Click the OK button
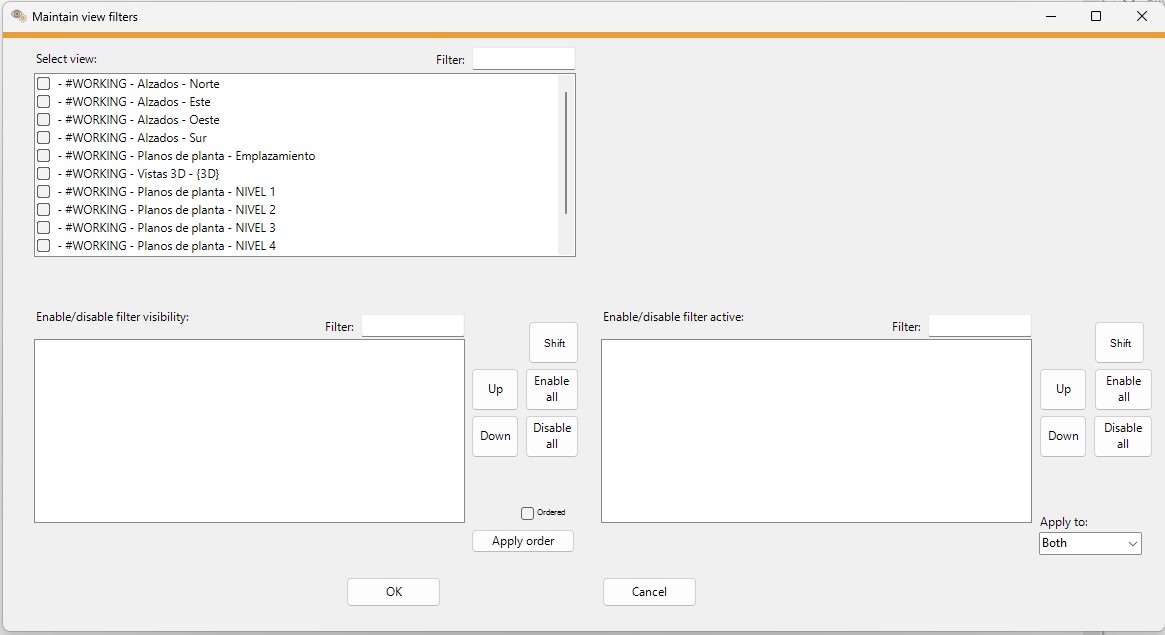This screenshot has width=1165, height=635. pyautogui.click(x=393, y=591)
